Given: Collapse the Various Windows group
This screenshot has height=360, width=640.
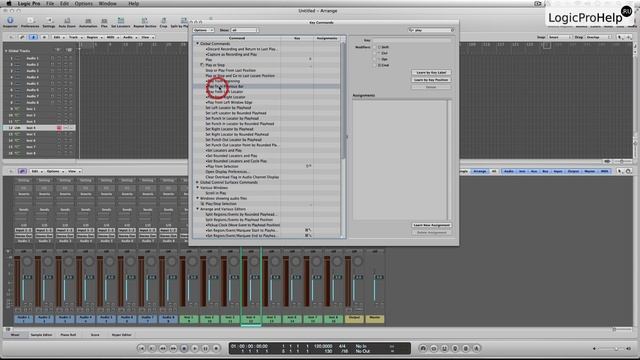Looking at the screenshot, I should pos(198,188).
